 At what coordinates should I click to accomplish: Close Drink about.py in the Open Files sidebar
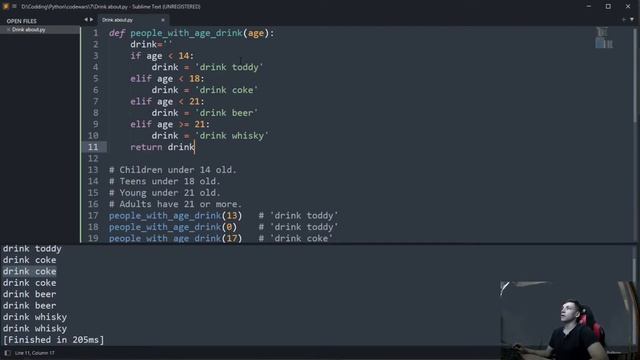point(8,30)
